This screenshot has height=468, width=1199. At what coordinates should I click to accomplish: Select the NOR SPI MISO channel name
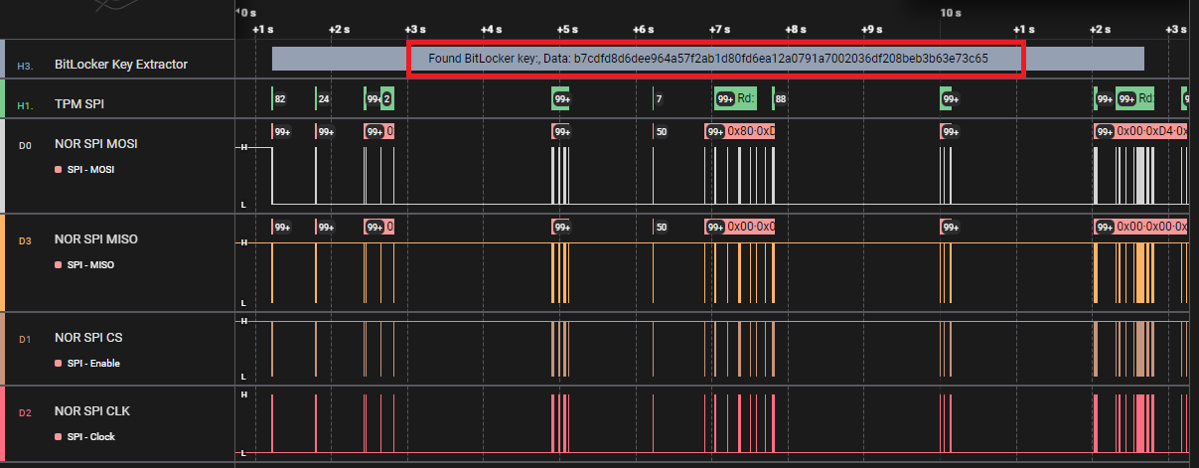[96, 239]
